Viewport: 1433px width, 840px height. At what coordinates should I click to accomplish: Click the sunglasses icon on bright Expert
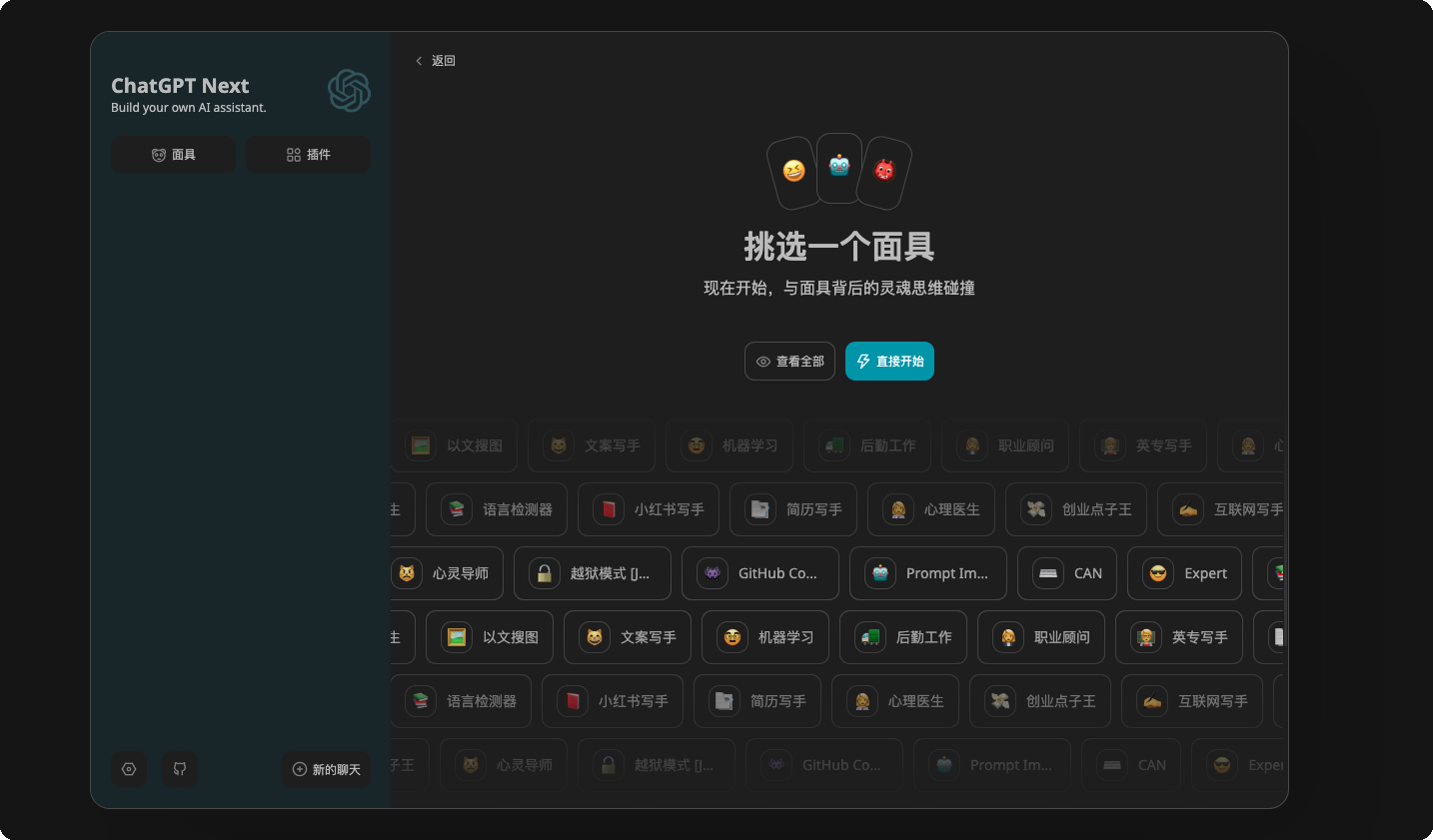(x=1158, y=573)
